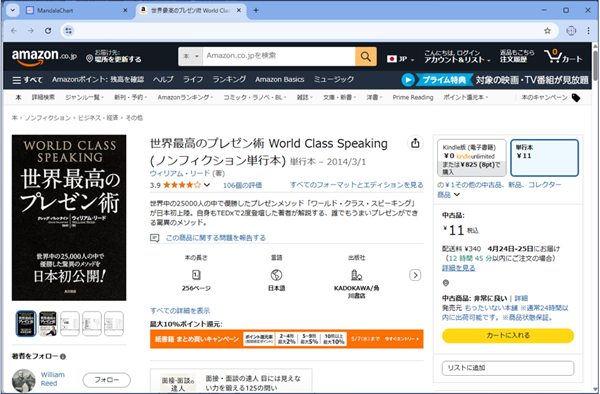Switch to the MandalaChart tab
This screenshot has height=394, width=600.
[x=77, y=11]
